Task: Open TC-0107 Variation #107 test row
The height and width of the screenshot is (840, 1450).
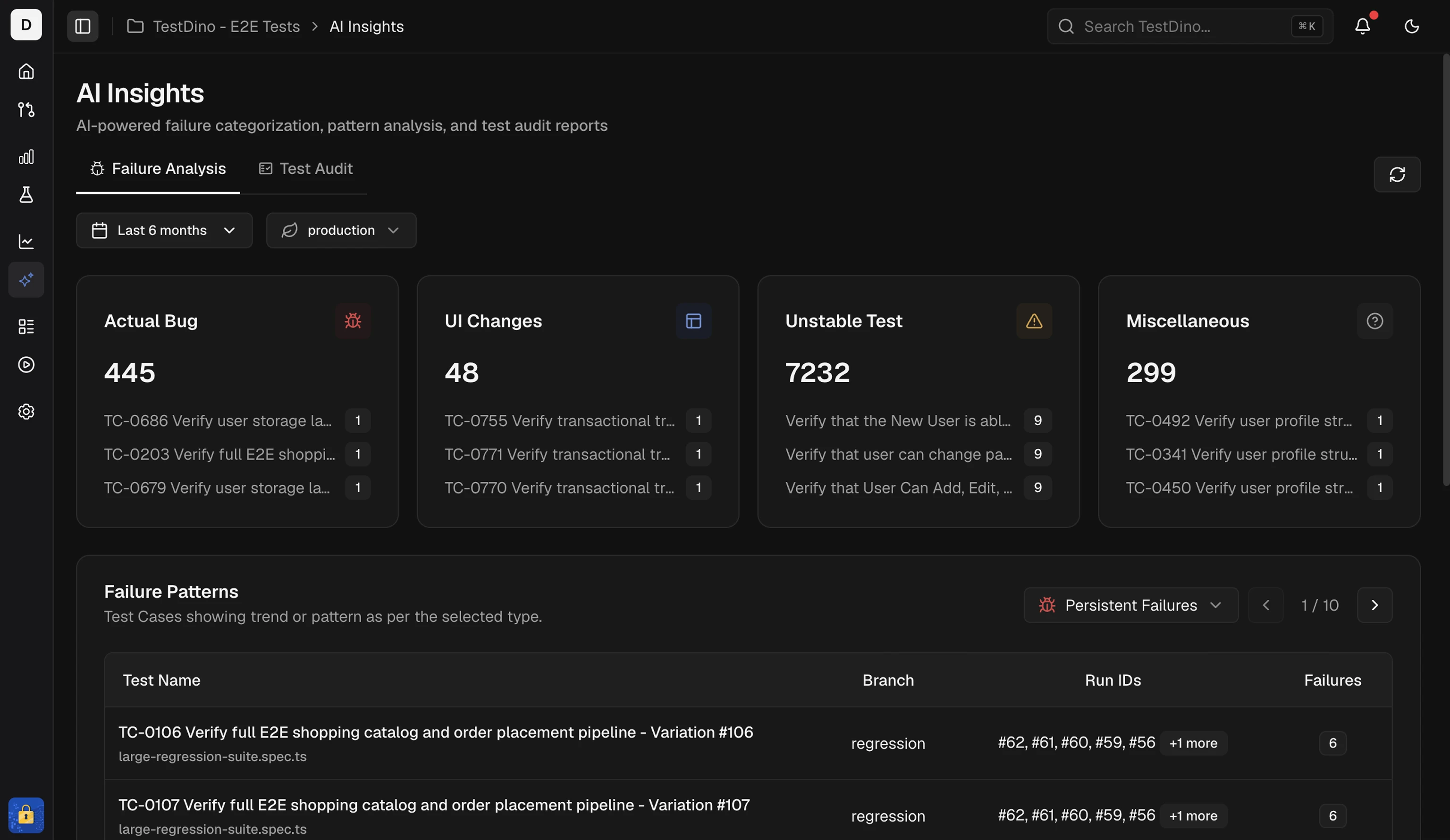Action: 748,811
